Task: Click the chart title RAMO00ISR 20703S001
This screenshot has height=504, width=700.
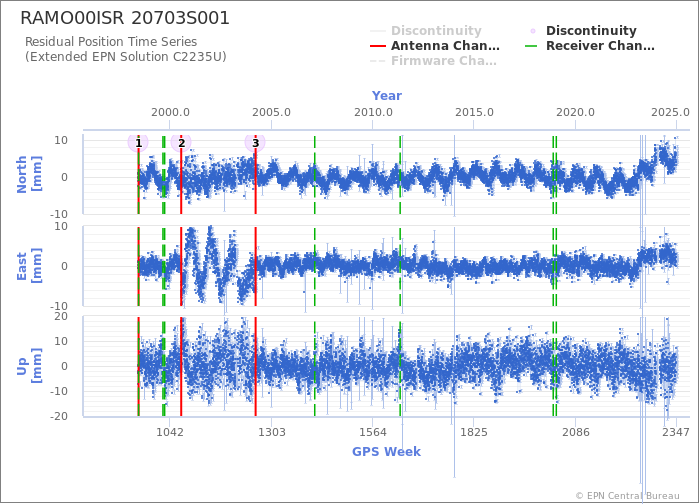Action: (125, 18)
